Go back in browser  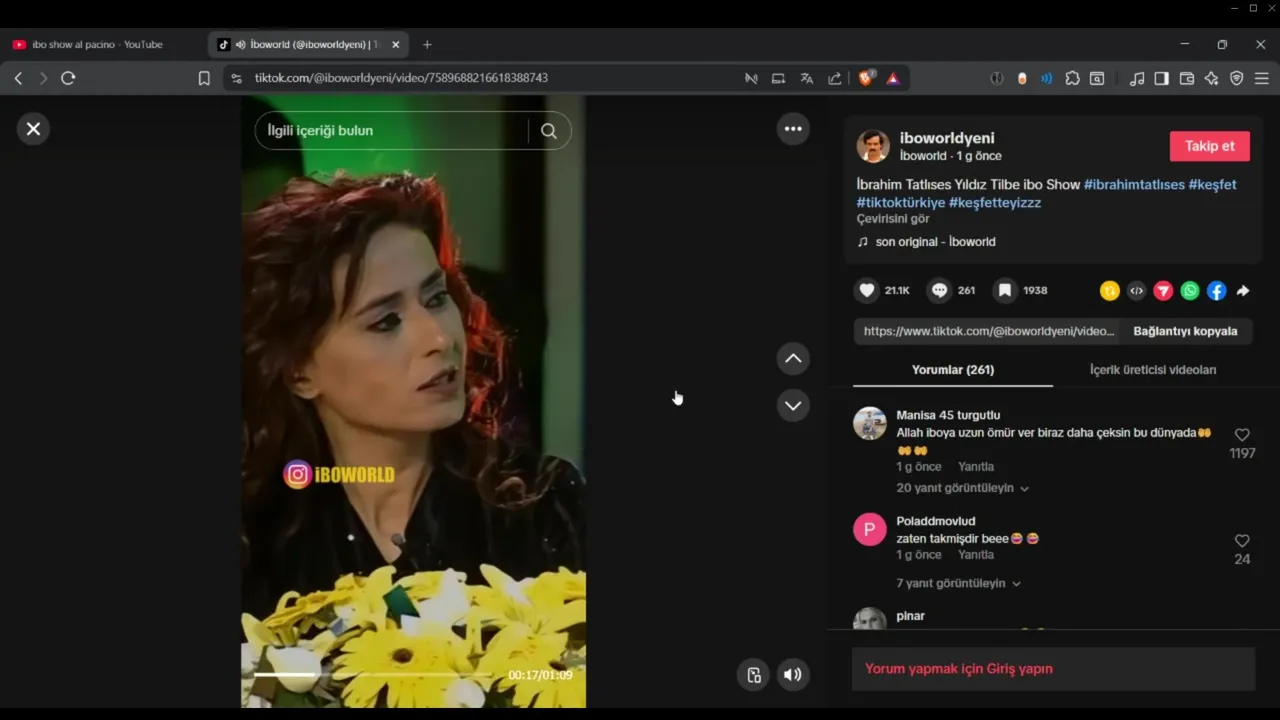coord(18,78)
